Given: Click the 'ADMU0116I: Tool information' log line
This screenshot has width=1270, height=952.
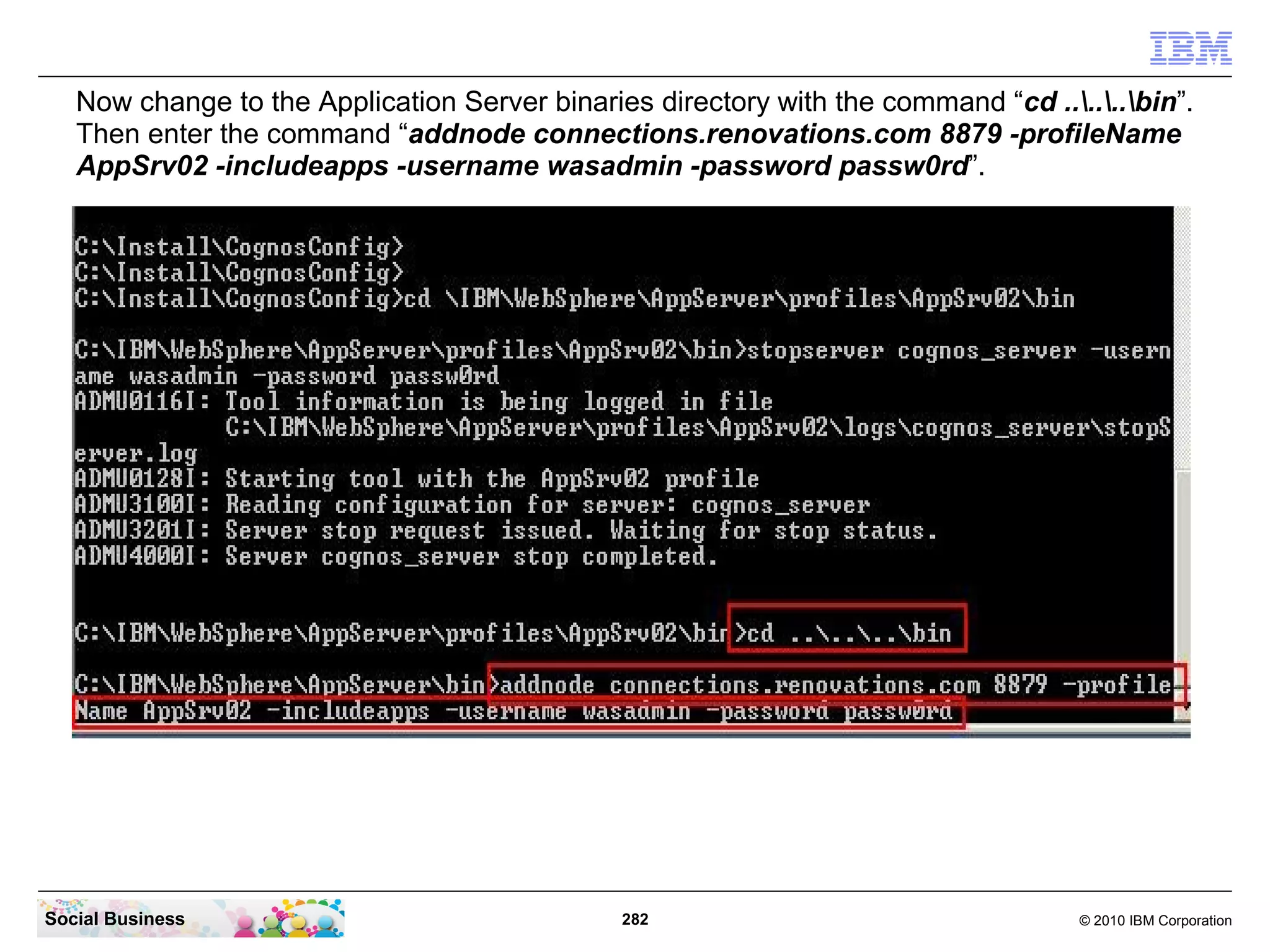Looking at the screenshot, I should click(x=424, y=402).
